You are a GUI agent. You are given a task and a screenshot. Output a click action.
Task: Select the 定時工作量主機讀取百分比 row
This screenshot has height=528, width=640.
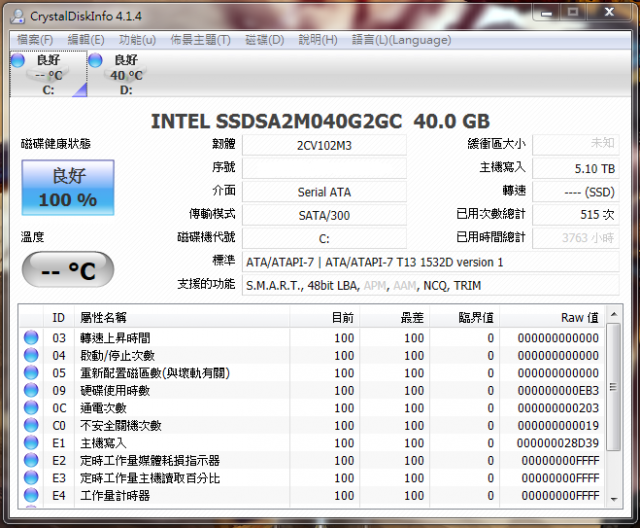click(312, 478)
